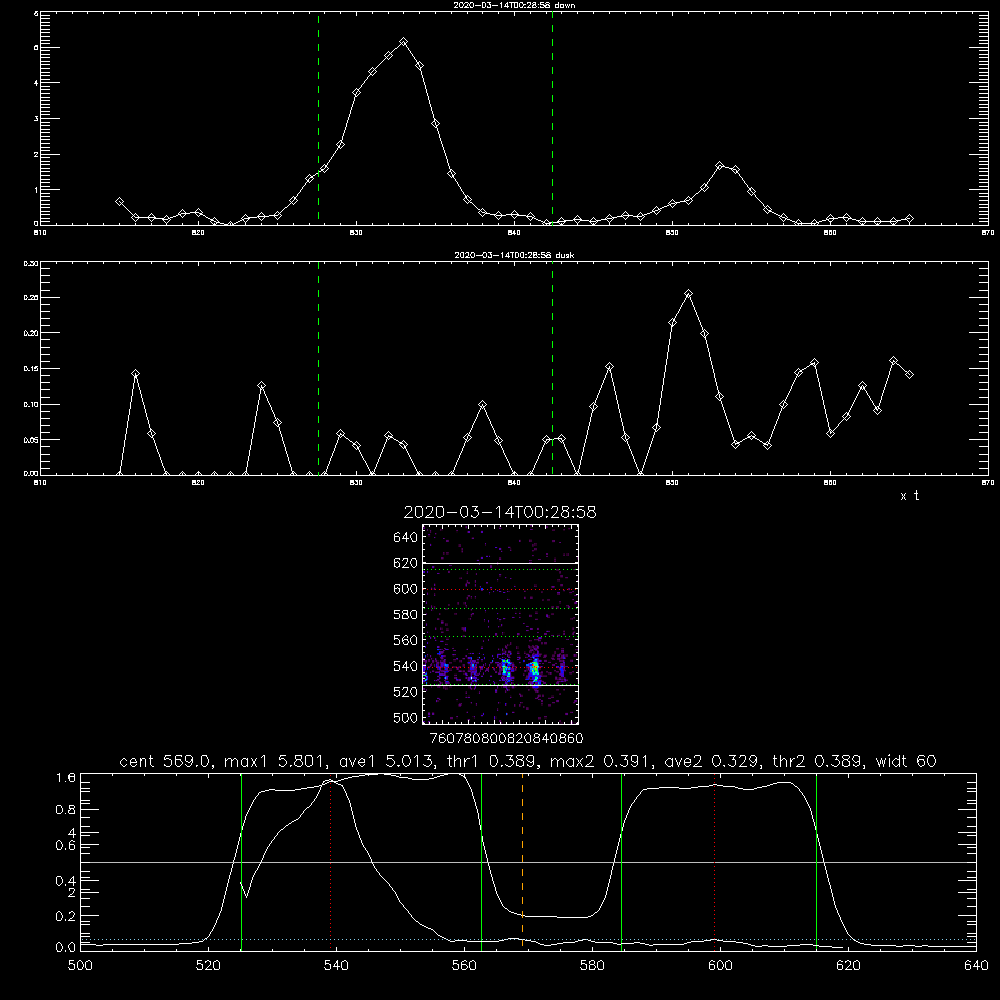Click the '600' x-axis label of bottom plot
The image size is (1000, 1000).
[721, 966]
